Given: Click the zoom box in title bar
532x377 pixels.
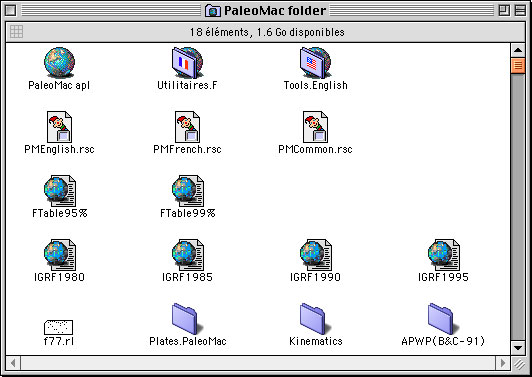Looking at the screenshot, I should point(504,11).
